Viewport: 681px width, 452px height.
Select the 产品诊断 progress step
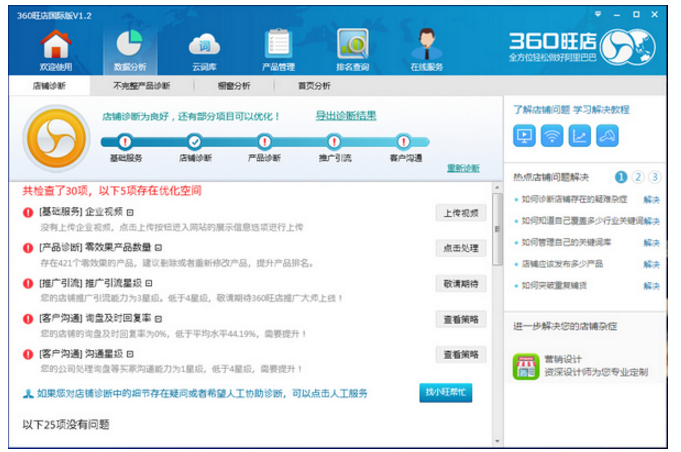[264, 142]
